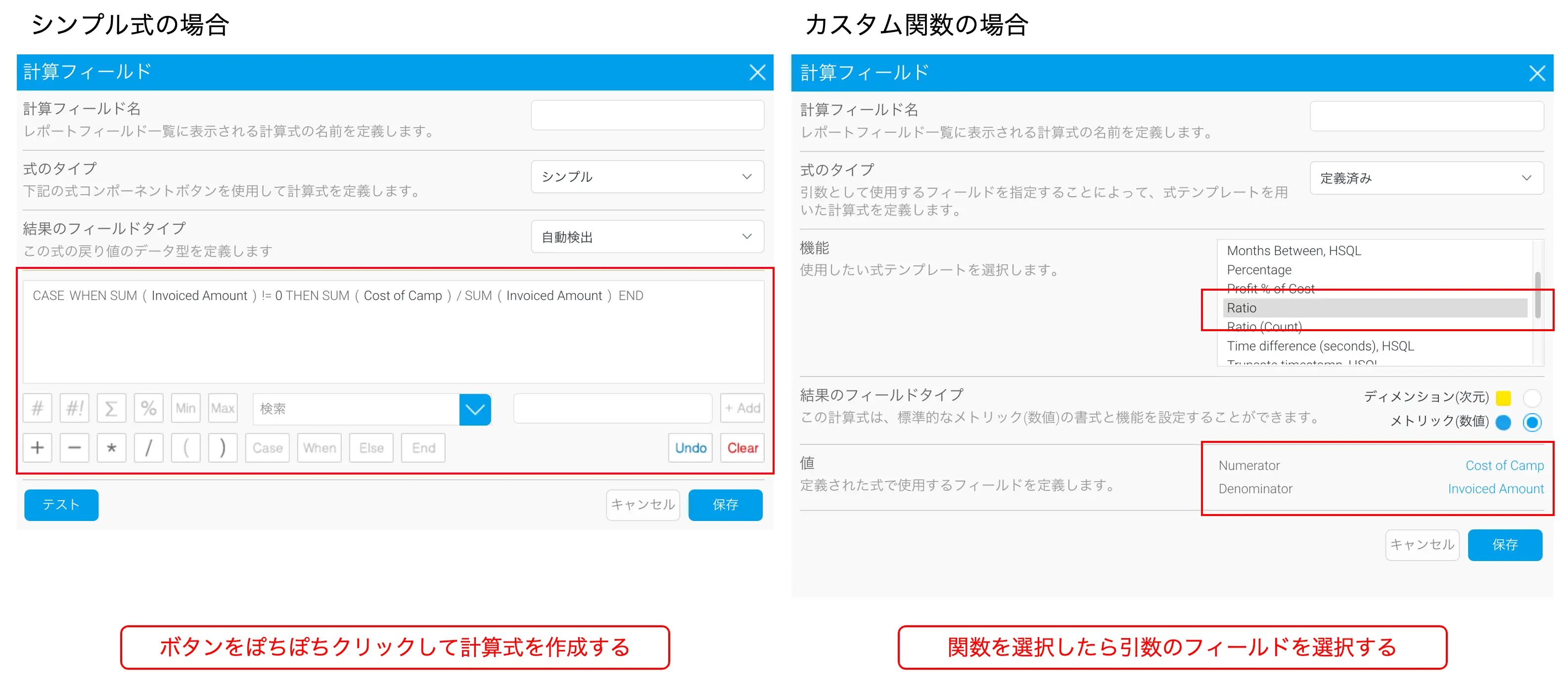Image resolution: width=1568 pixels, height=692 pixels.
Task: Click the yellow dimension color swatch
Action: [x=1503, y=398]
